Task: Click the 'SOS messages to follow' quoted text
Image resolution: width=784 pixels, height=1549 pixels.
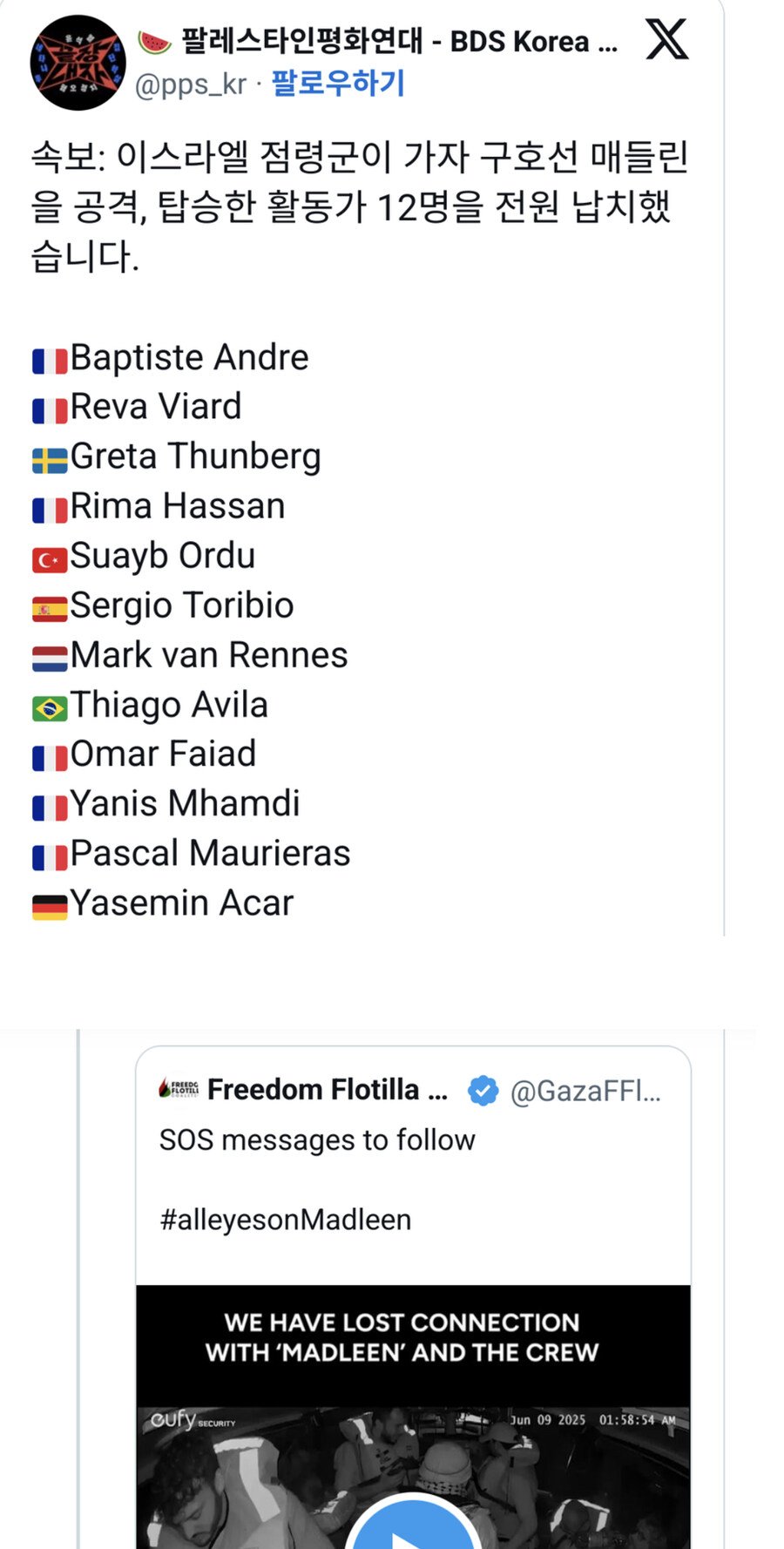Action: (317, 1140)
